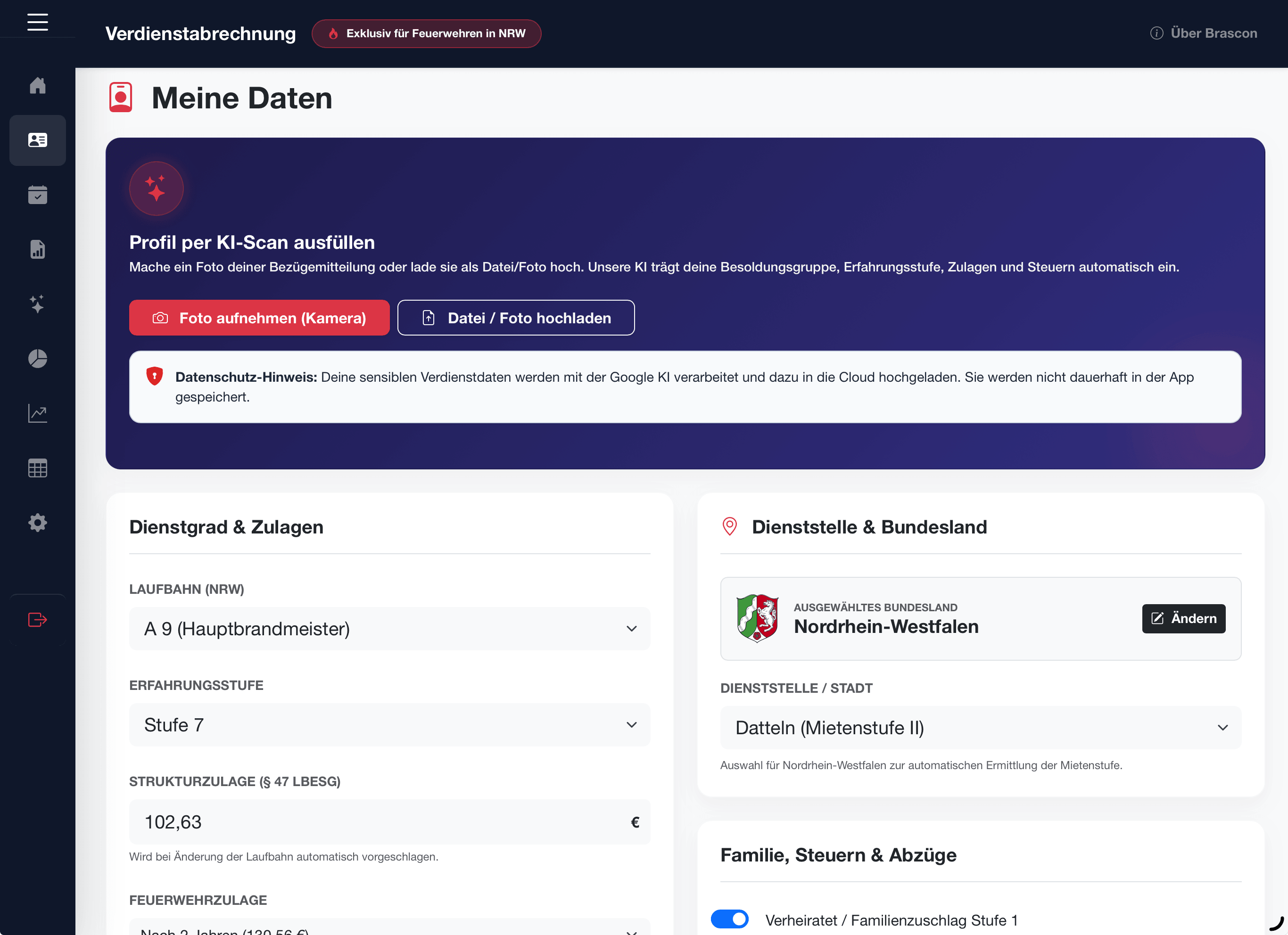Click the Ändern button for Bundesland
This screenshot has height=935, width=1288.
tap(1183, 618)
